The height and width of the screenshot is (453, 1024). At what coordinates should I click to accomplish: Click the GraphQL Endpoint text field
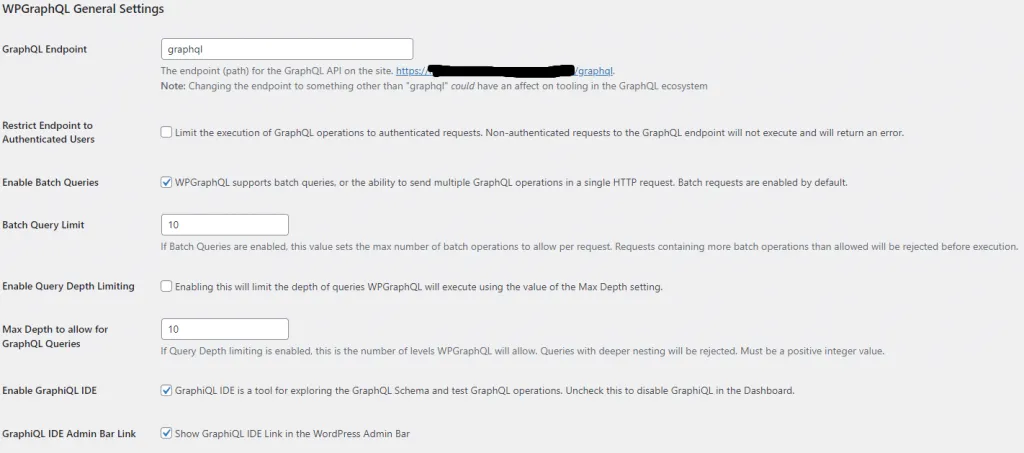point(287,49)
